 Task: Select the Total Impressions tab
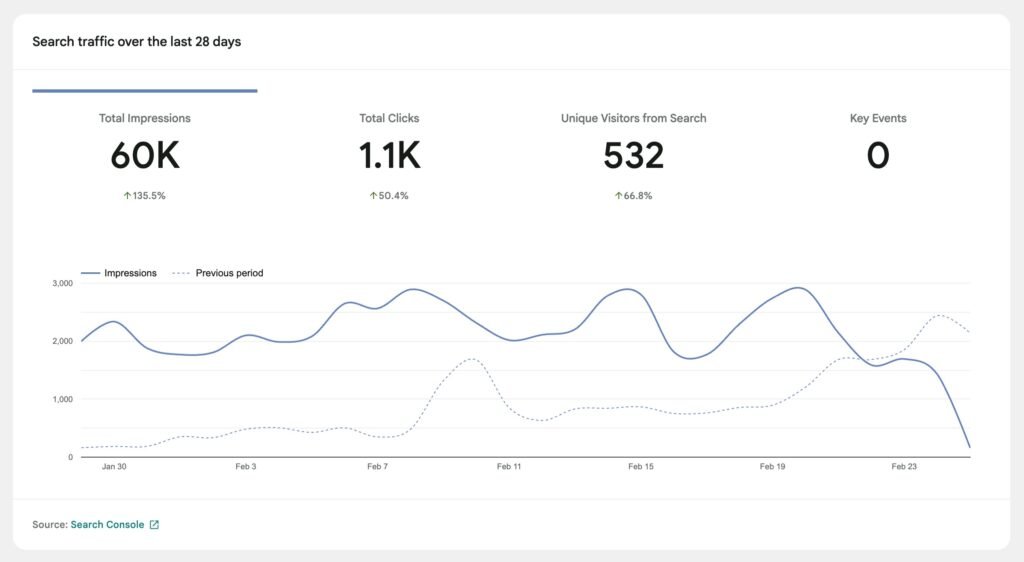(145, 118)
